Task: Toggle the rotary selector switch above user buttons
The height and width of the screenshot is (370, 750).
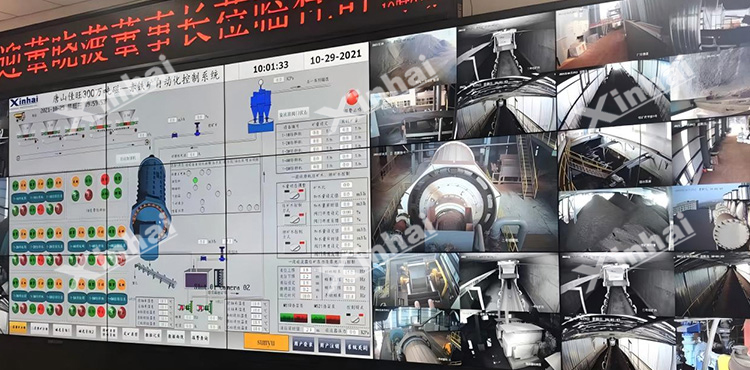Action: [x=354, y=318]
